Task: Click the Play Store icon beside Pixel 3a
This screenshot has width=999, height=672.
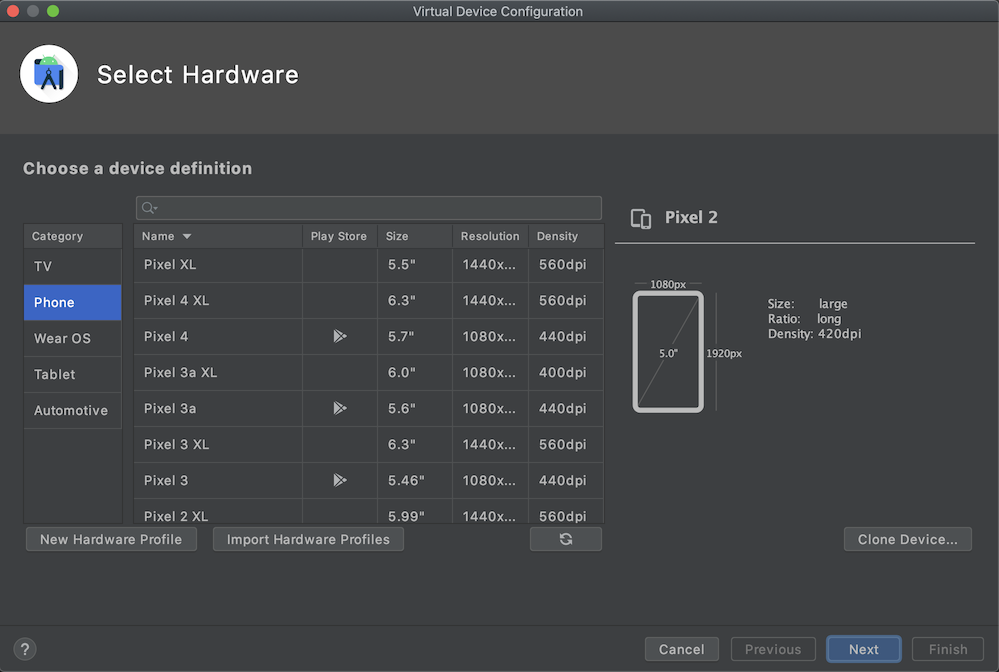Action: [338, 409]
